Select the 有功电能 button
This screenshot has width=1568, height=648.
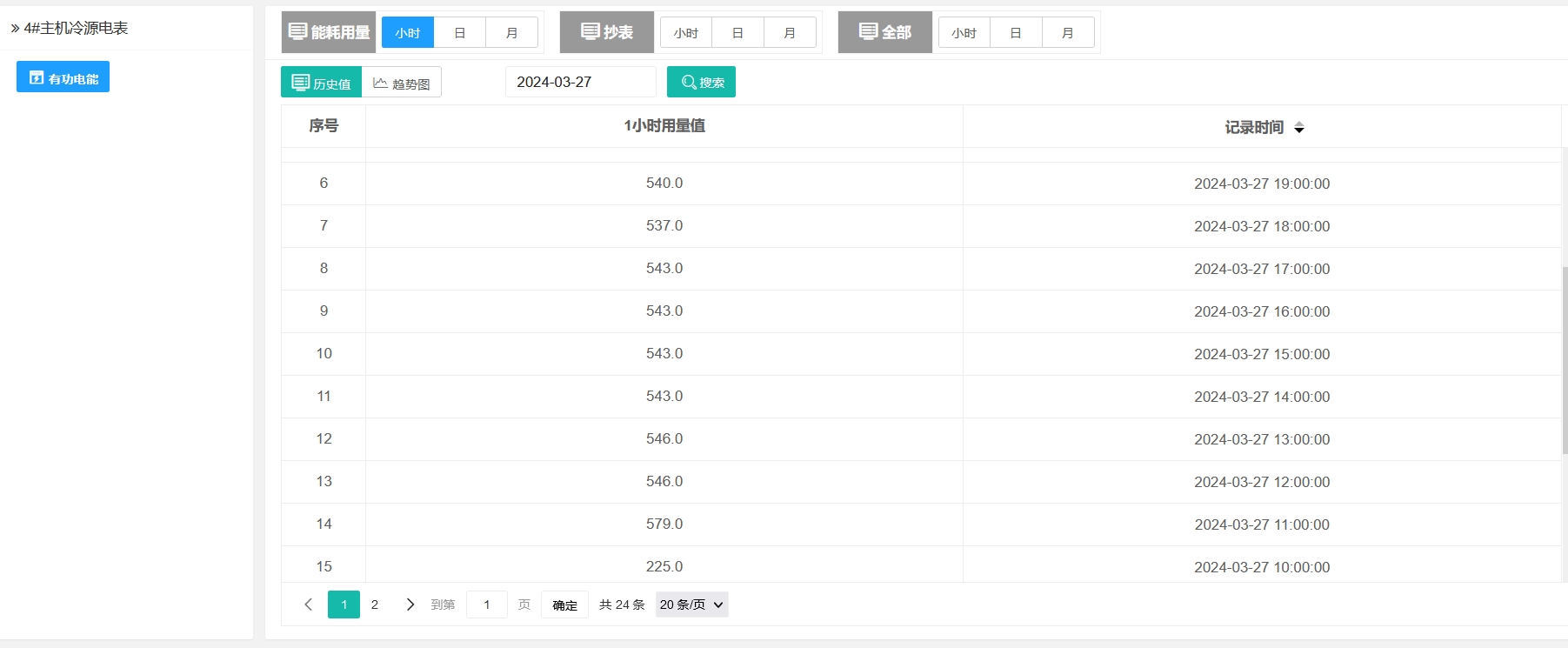click(x=63, y=77)
